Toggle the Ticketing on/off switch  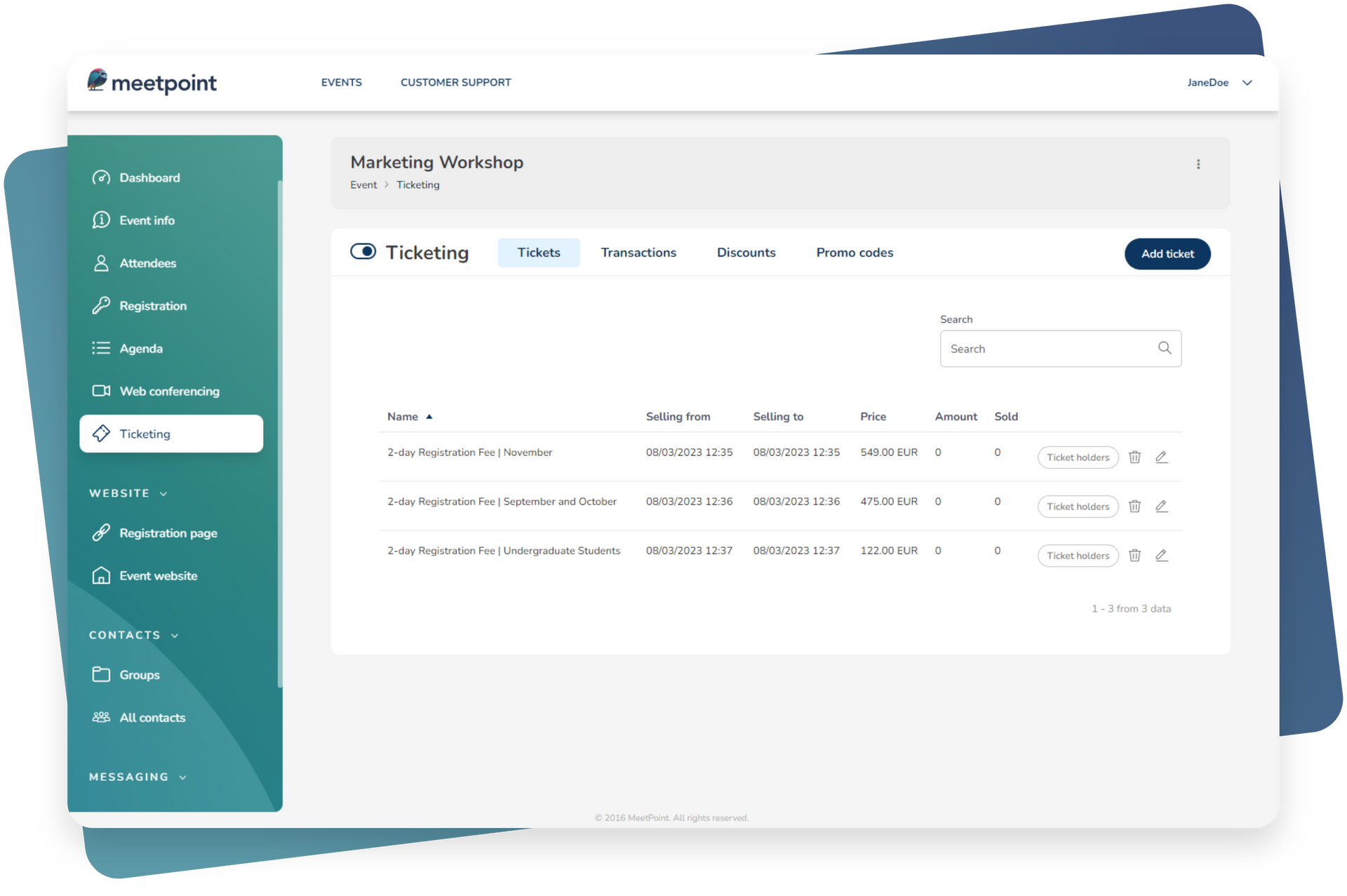[363, 252]
